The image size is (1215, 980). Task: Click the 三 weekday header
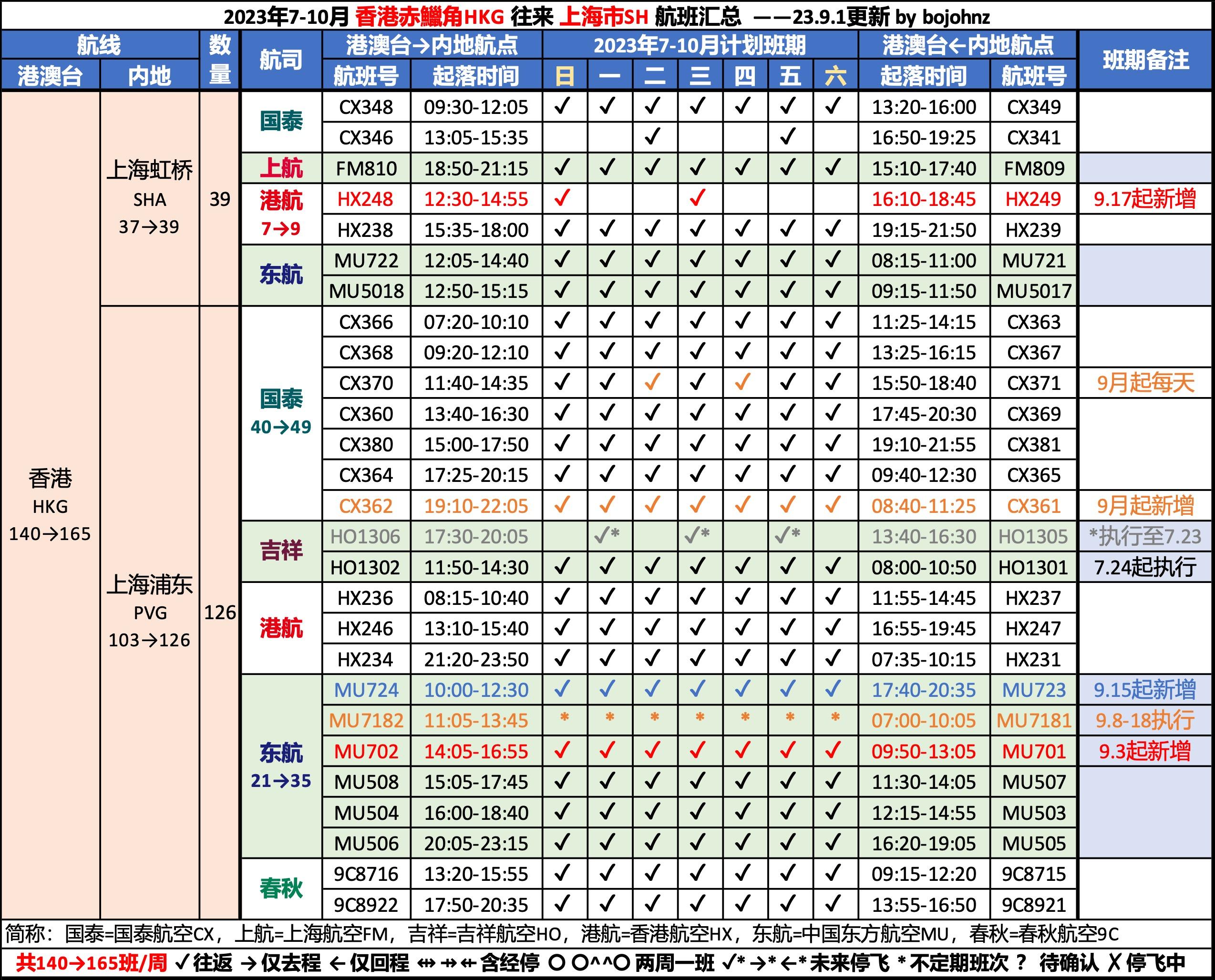point(700,76)
